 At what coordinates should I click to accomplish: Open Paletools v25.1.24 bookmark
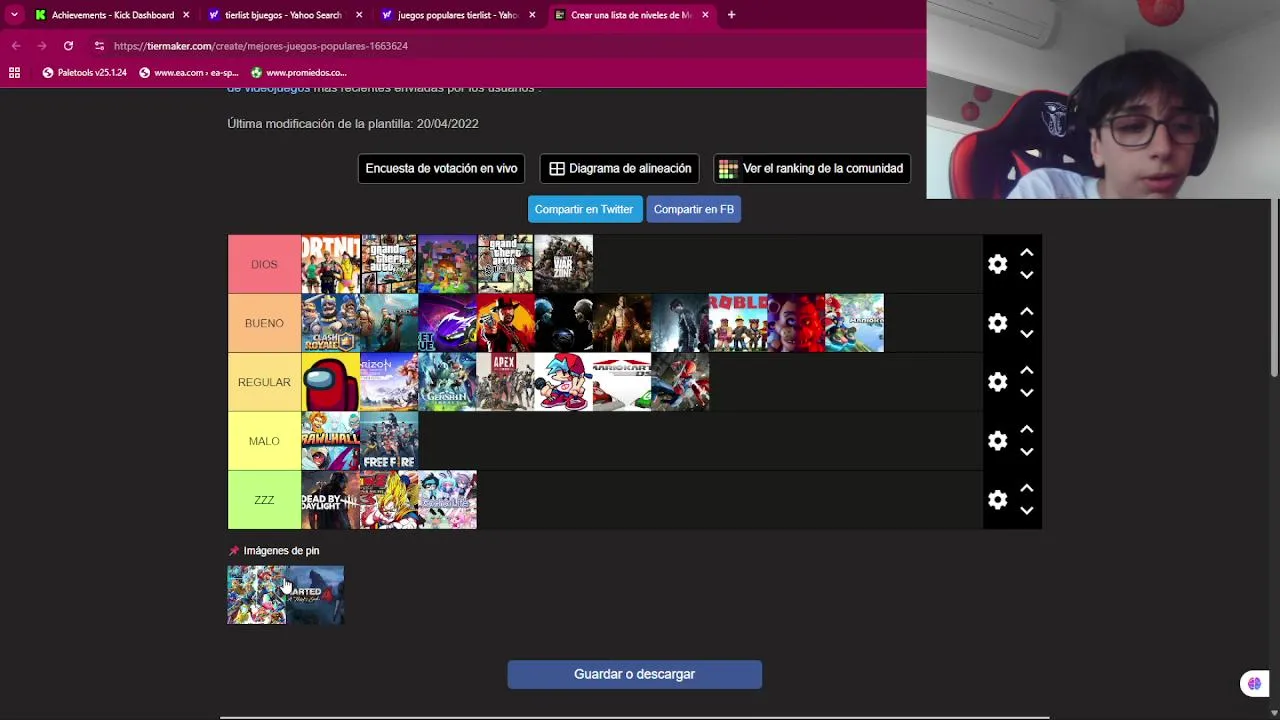point(84,73)
